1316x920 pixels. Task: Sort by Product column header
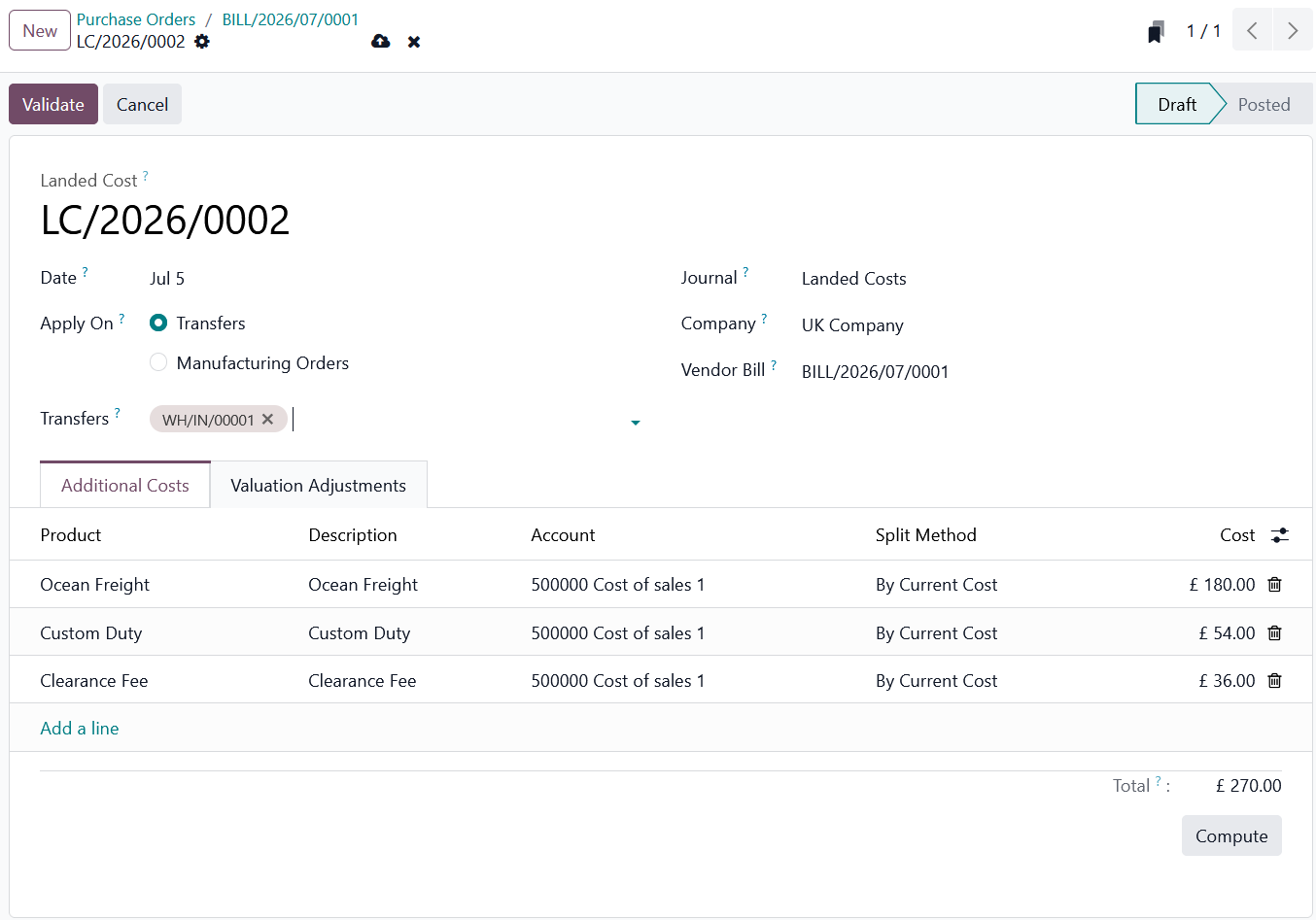point(71,535)
